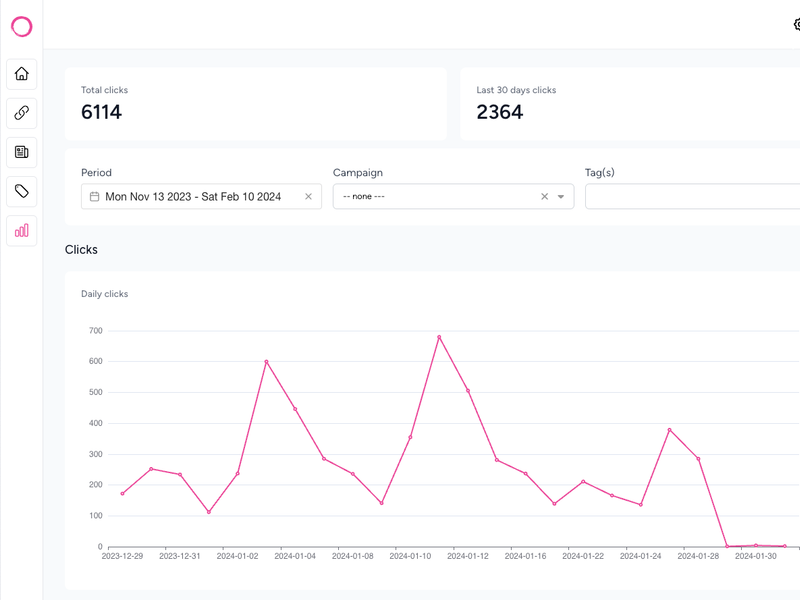Select the statistics bar-chart sidebar icon

21,231
